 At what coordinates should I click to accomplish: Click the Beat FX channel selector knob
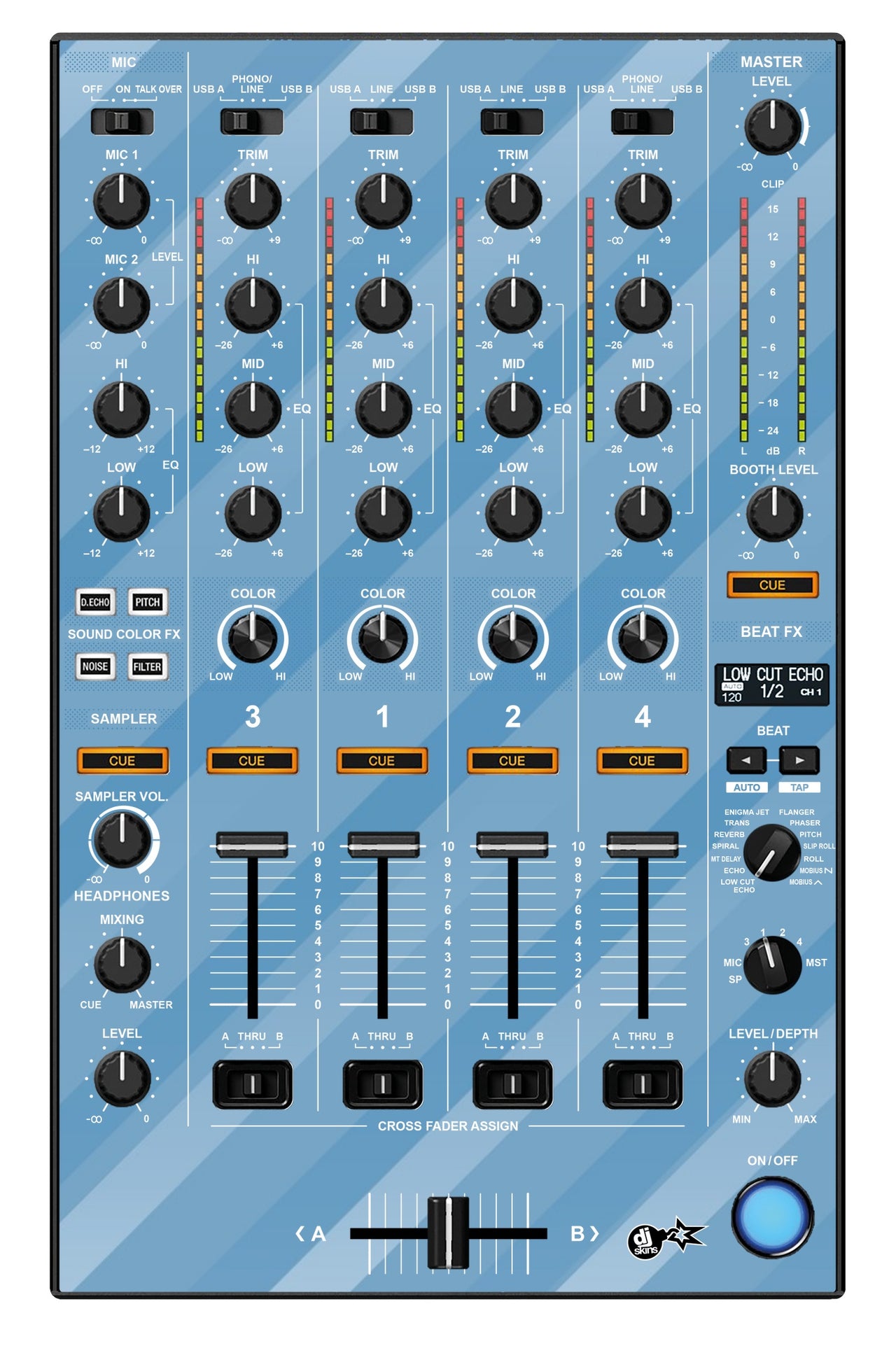point(772,965)
